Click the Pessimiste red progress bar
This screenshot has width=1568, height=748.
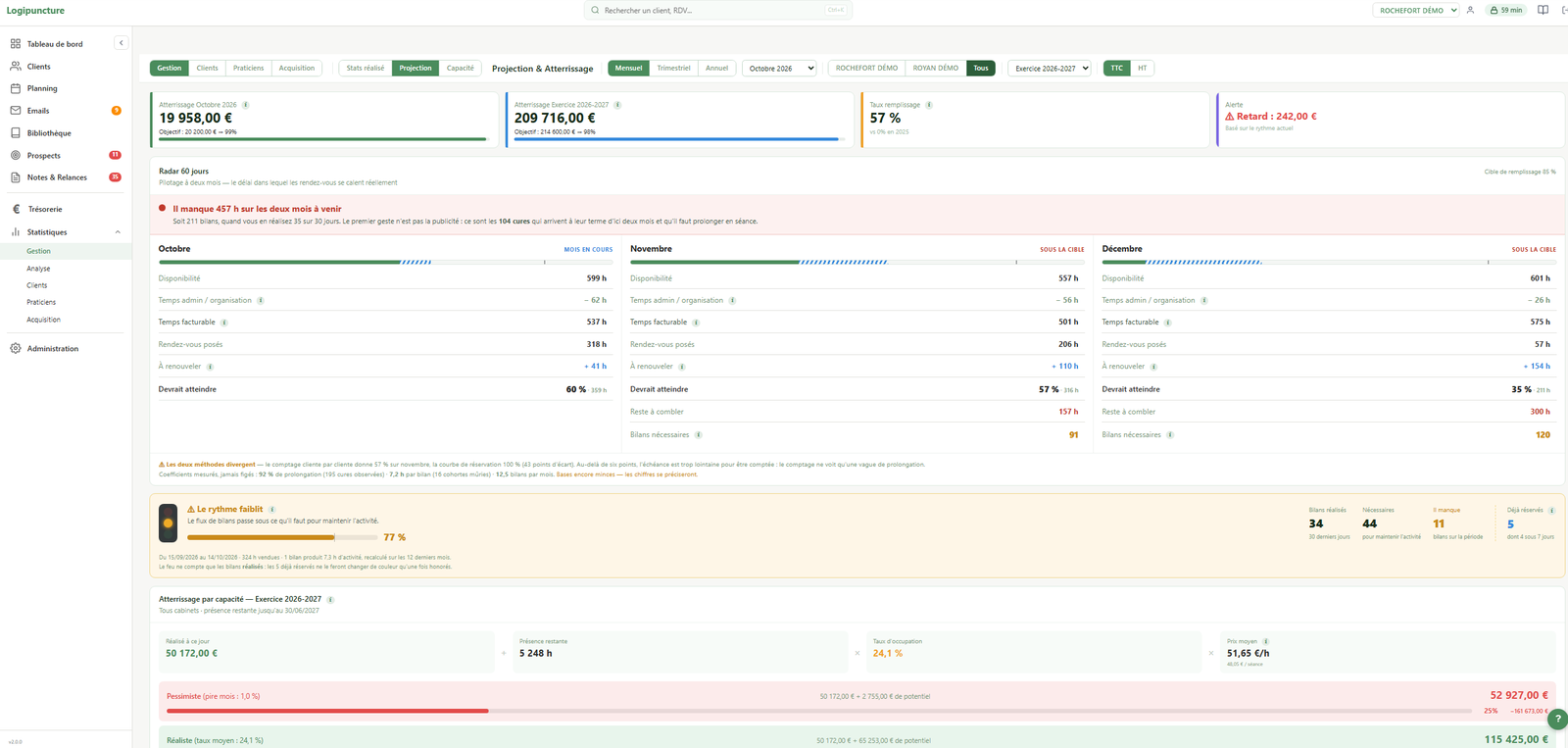click(818, 711)
